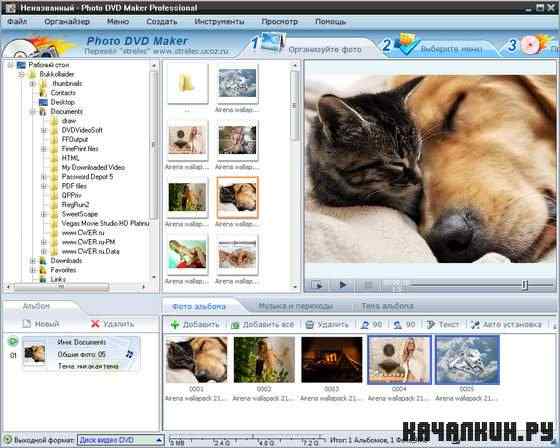Screen dimensions: 560x448
Task: Click Удалить in the photo toolbar
Action: click(327, 324)
